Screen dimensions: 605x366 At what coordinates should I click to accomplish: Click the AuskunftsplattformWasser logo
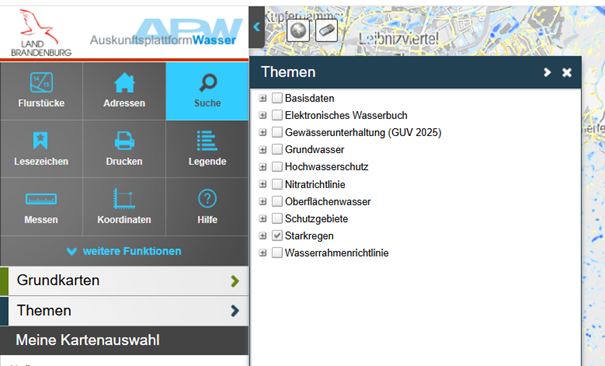coord(166,33)
